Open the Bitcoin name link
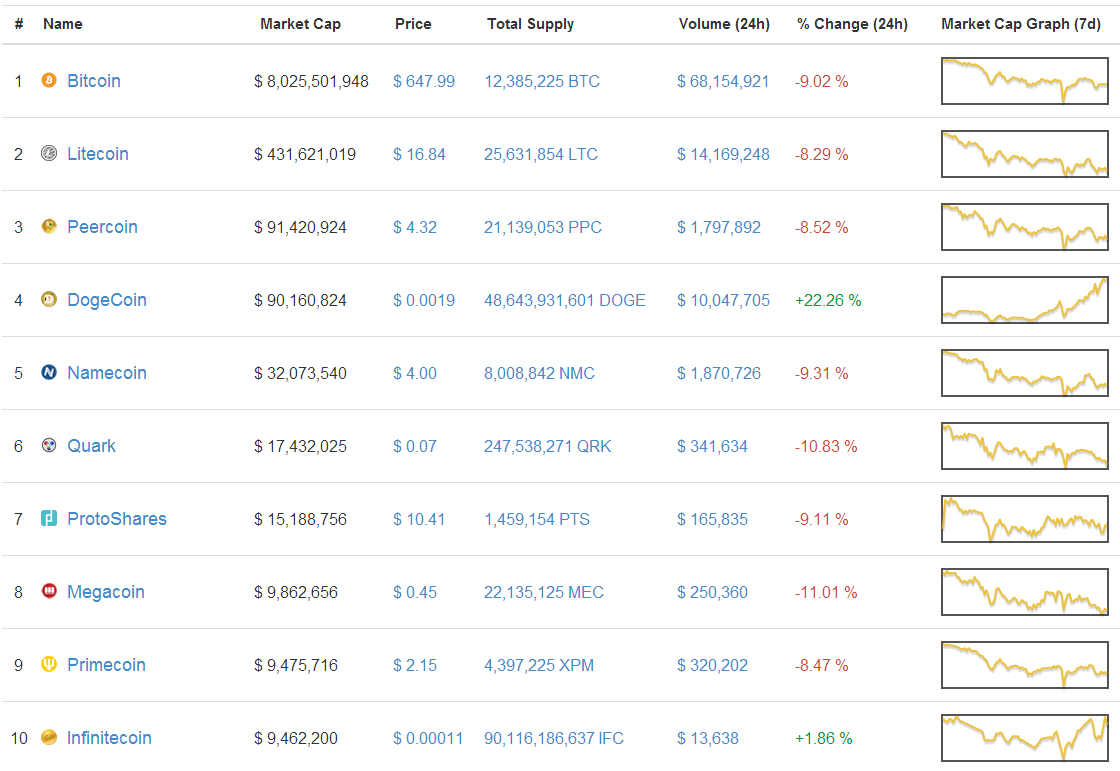Image resolution: width=1120 pixels, height=771 pixels. pos(94,81)
